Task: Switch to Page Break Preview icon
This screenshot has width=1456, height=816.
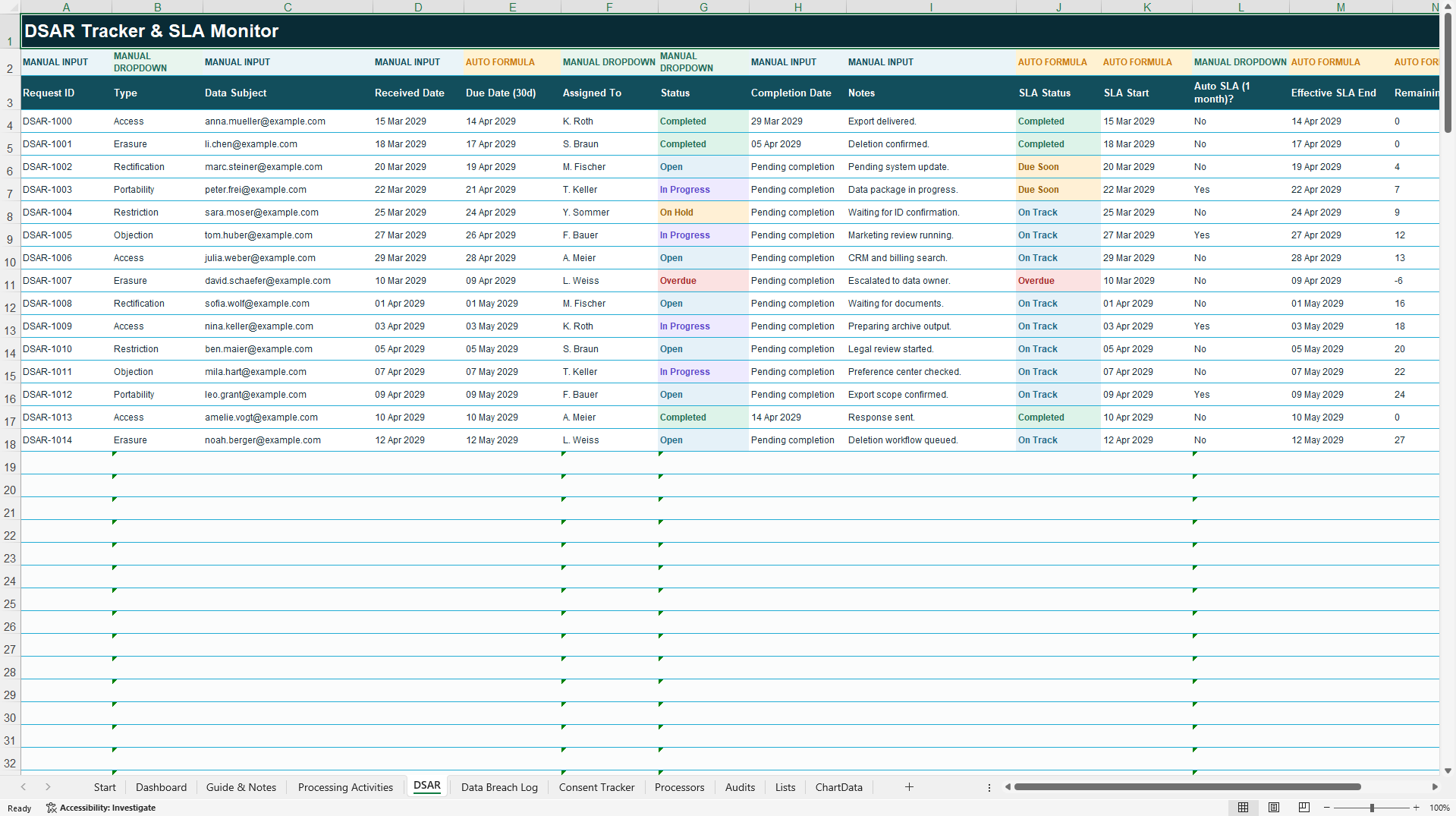Action: (x=1304, y=808)
